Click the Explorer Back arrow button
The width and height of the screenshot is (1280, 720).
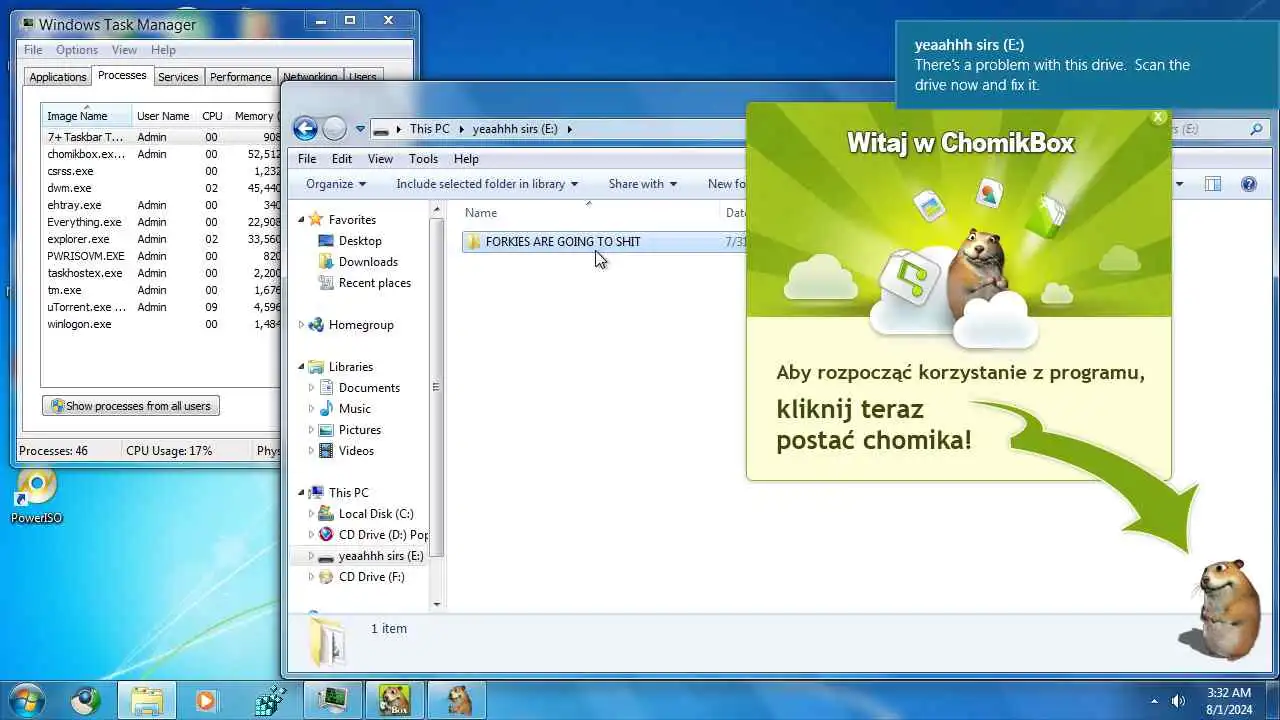click(x=306, y=128)
